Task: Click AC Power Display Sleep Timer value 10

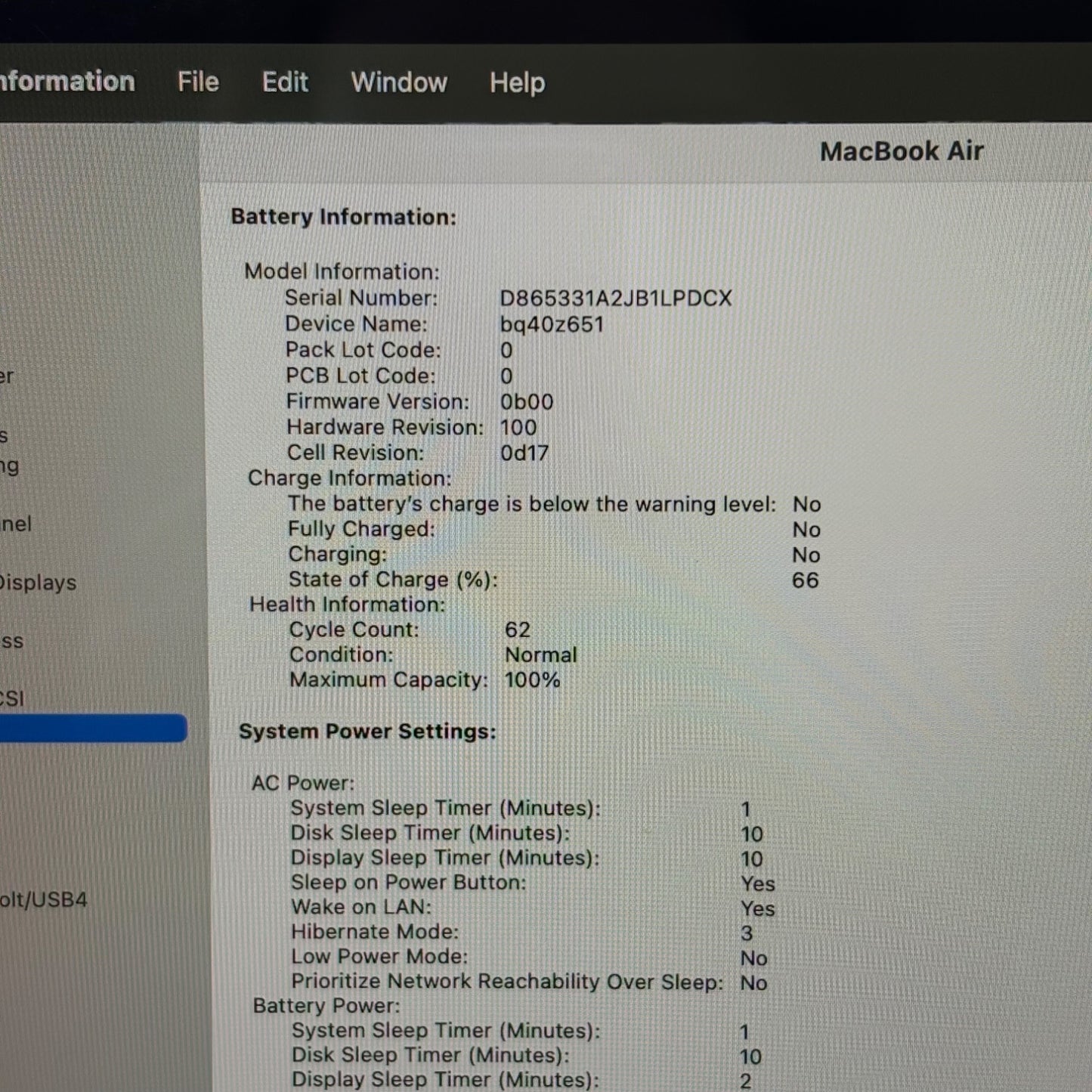Action: [x=752, y=859]
